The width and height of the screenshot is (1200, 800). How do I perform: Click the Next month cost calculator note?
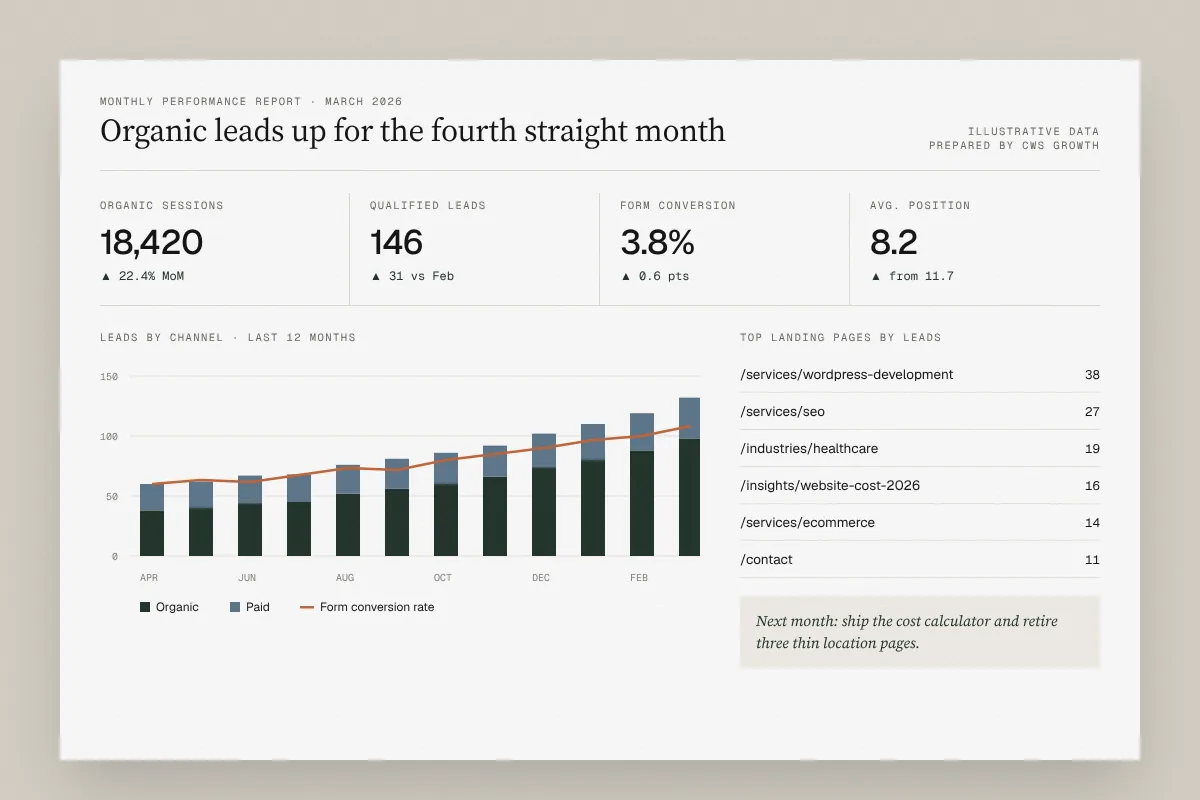click(x=920, y=632)
